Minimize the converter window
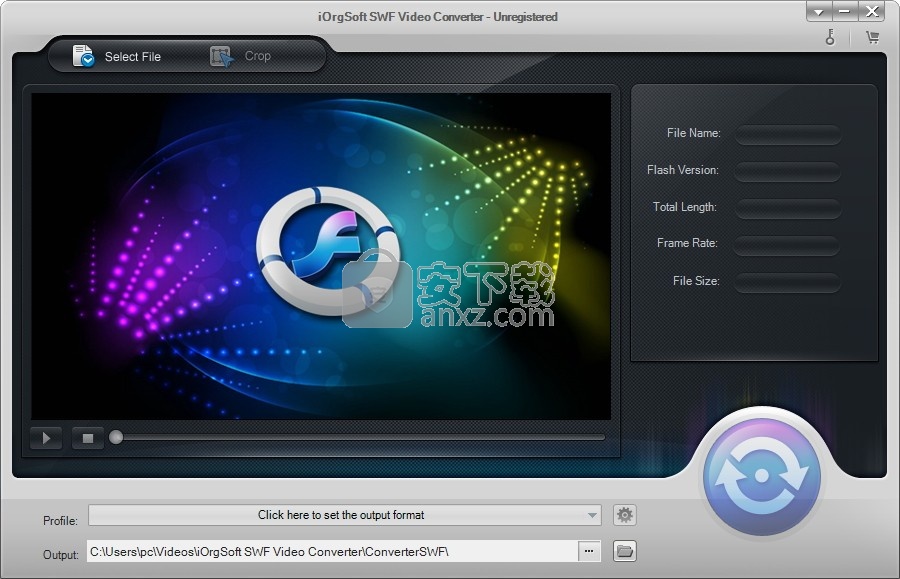900x579 pixels. [844, 11]
